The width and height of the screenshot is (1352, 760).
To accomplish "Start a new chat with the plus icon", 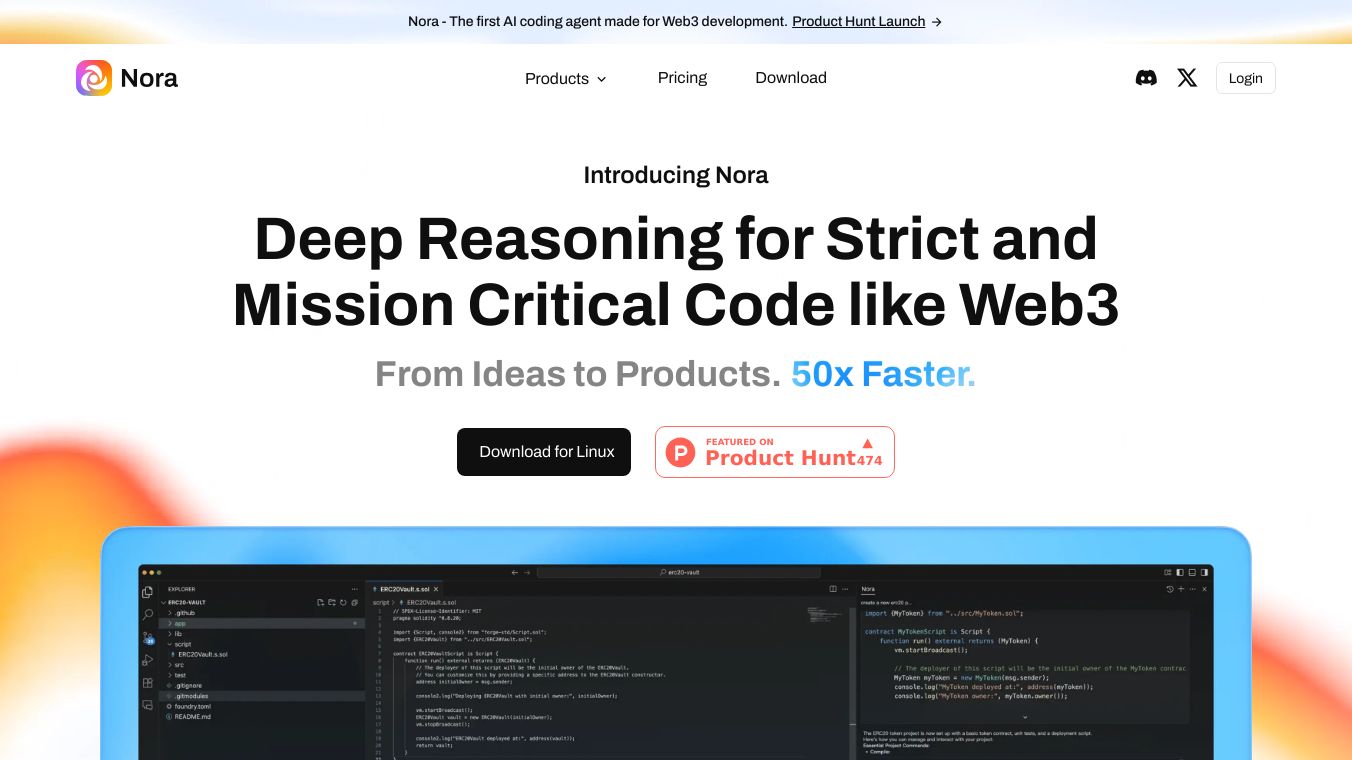I will click(1181, 589).
